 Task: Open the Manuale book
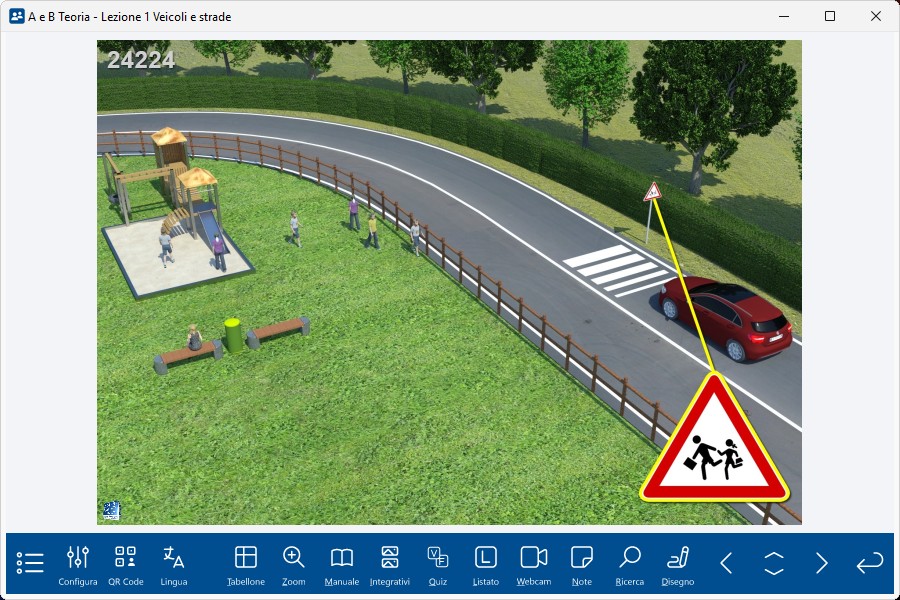point(342,564)
